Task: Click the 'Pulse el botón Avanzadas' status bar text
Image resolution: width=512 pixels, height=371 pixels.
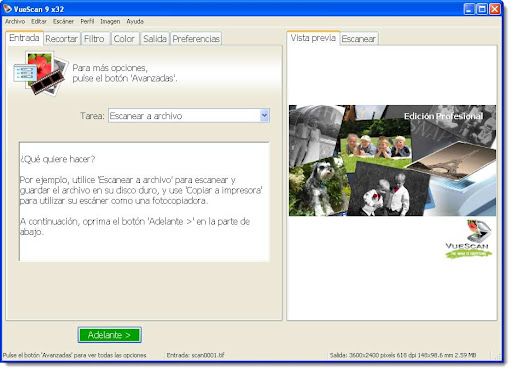Action: click(x=74, y=355)
